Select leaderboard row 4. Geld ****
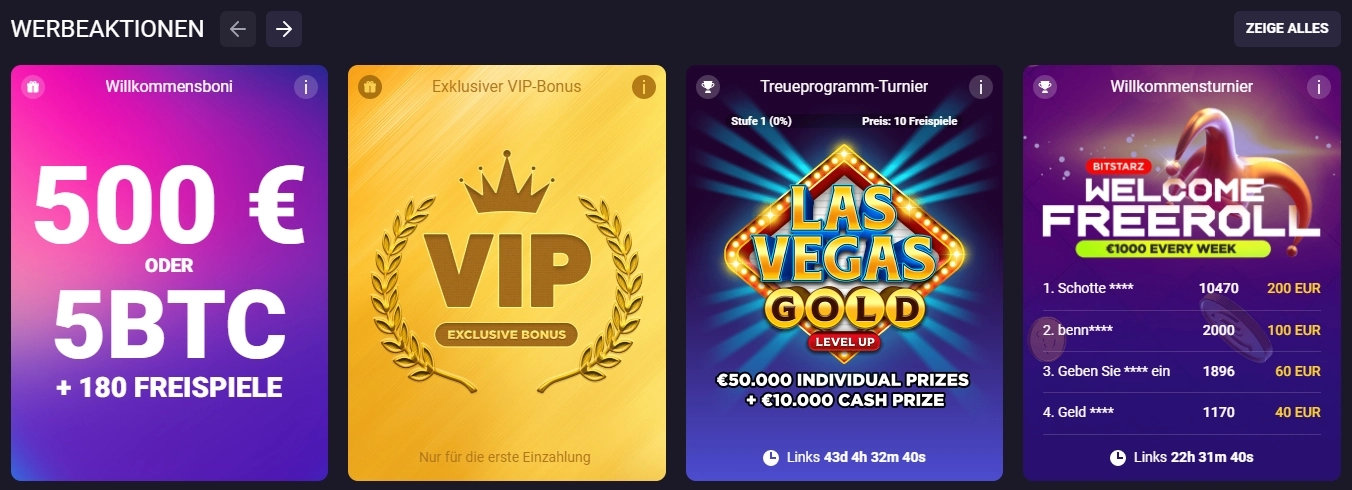 click(x=1182, y=412)
